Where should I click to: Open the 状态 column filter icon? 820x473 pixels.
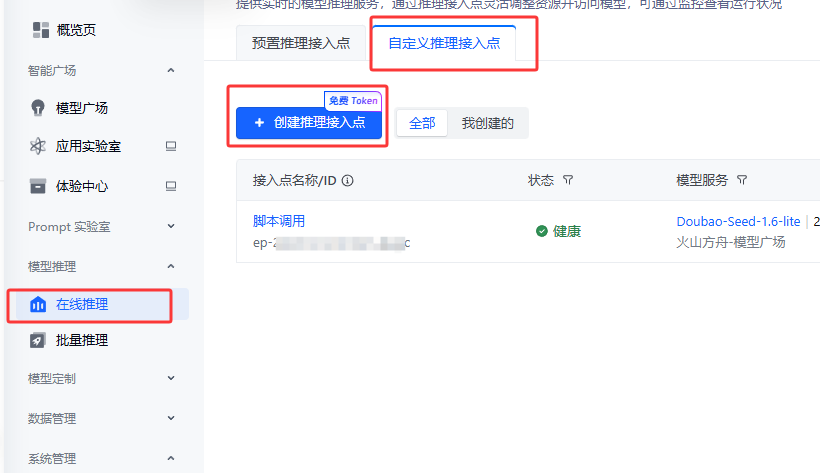click(568, 181)
